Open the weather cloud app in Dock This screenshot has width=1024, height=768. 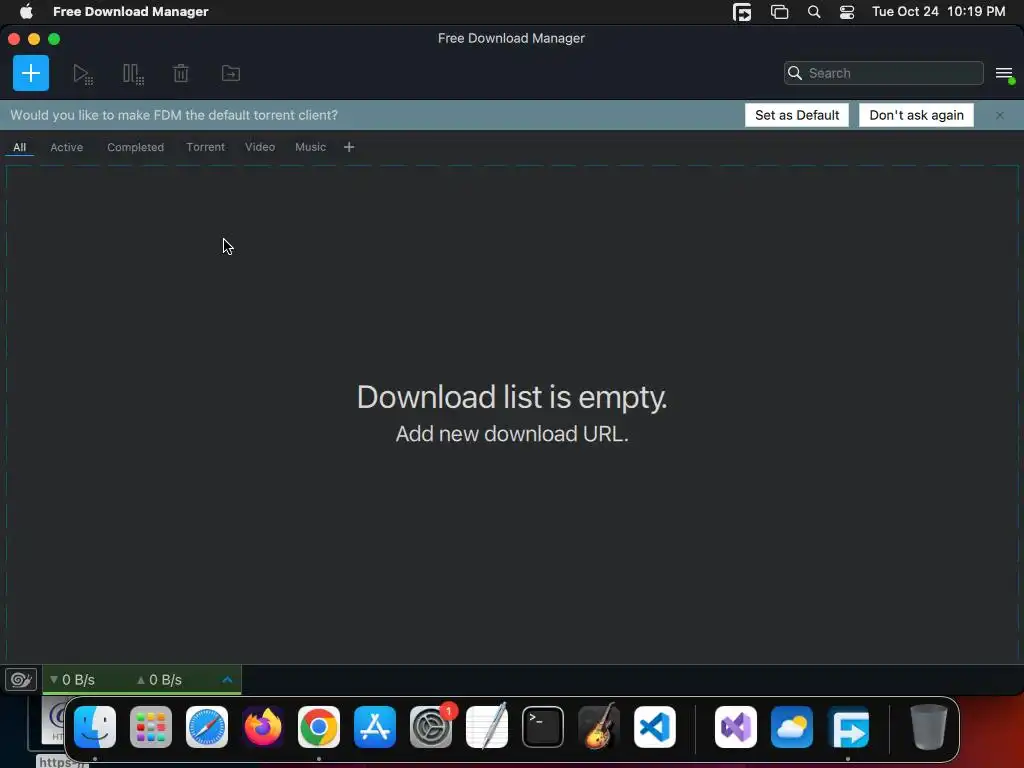(792, 726)
